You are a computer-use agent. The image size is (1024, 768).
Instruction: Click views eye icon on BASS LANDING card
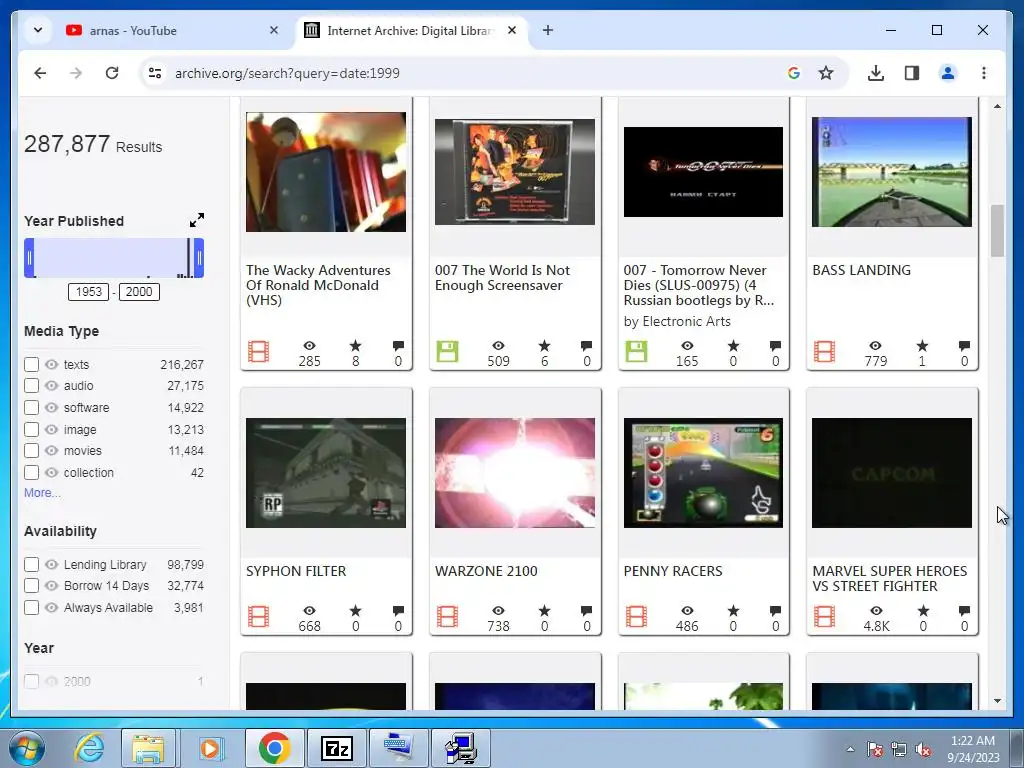coord(876,345)
